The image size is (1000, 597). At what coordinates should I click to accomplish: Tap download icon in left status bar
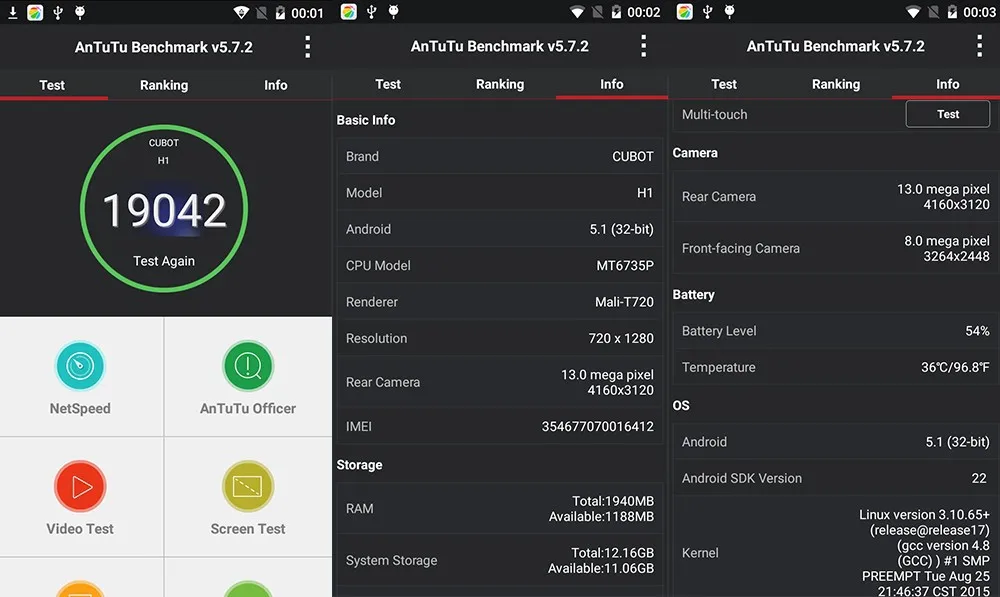[x=13, y=12]
